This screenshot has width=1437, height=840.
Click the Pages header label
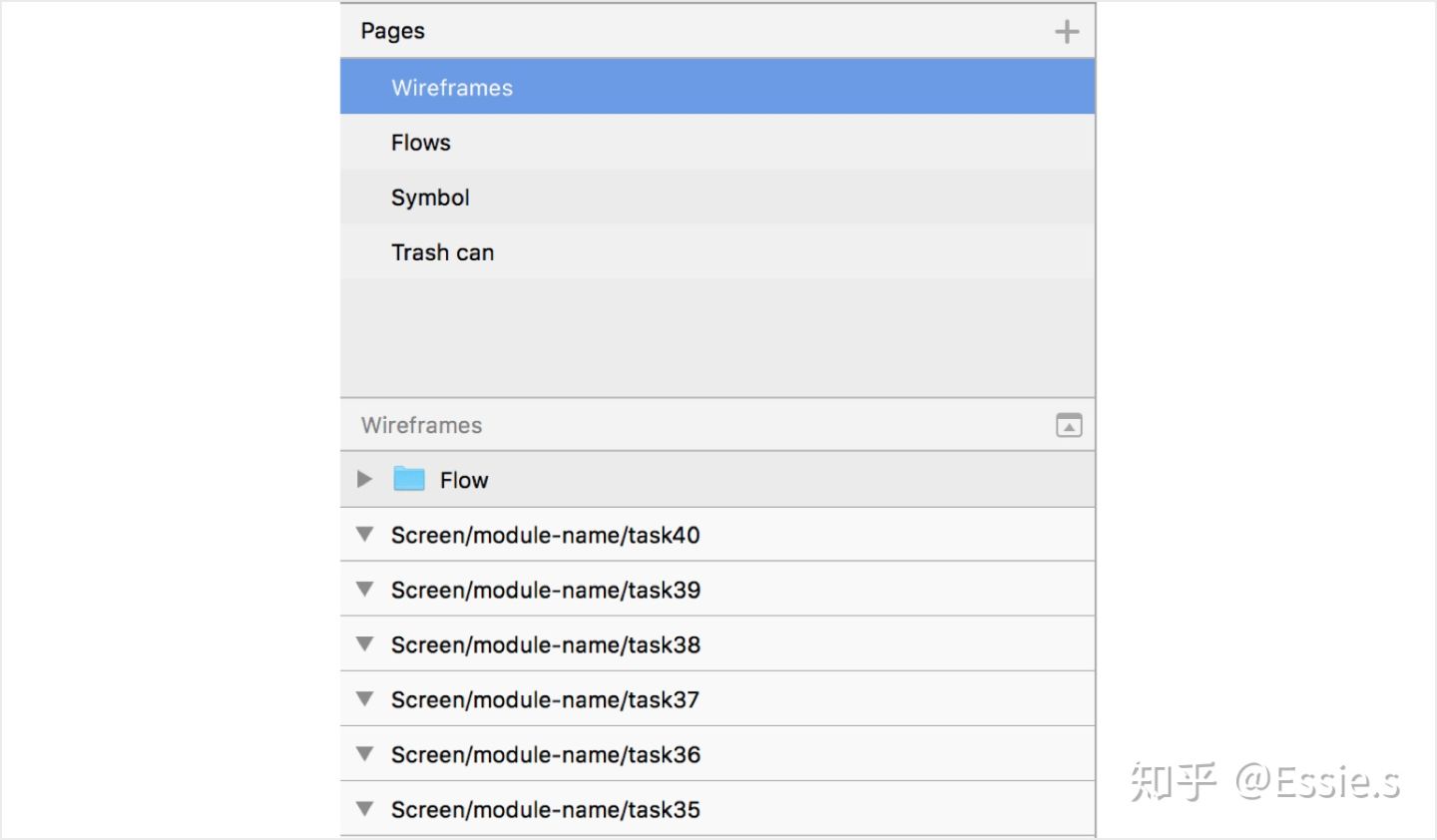[393, 31]
